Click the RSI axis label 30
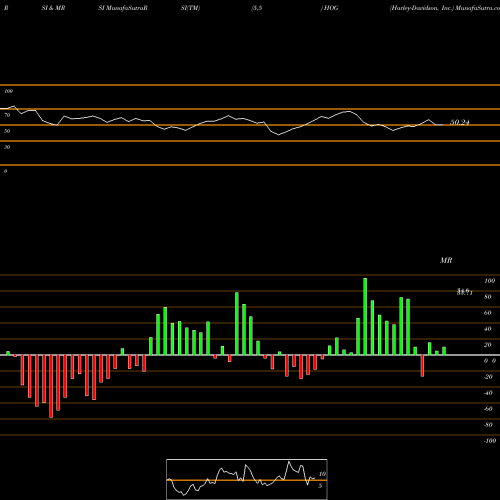Image resolution: width=500 pixels, height=500 pixels. pyautogui.click(x=7, y=147)
